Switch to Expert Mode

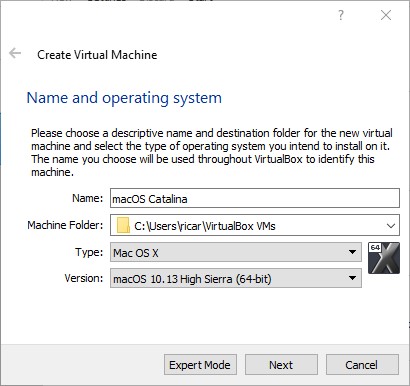click(x=200, y=365)
